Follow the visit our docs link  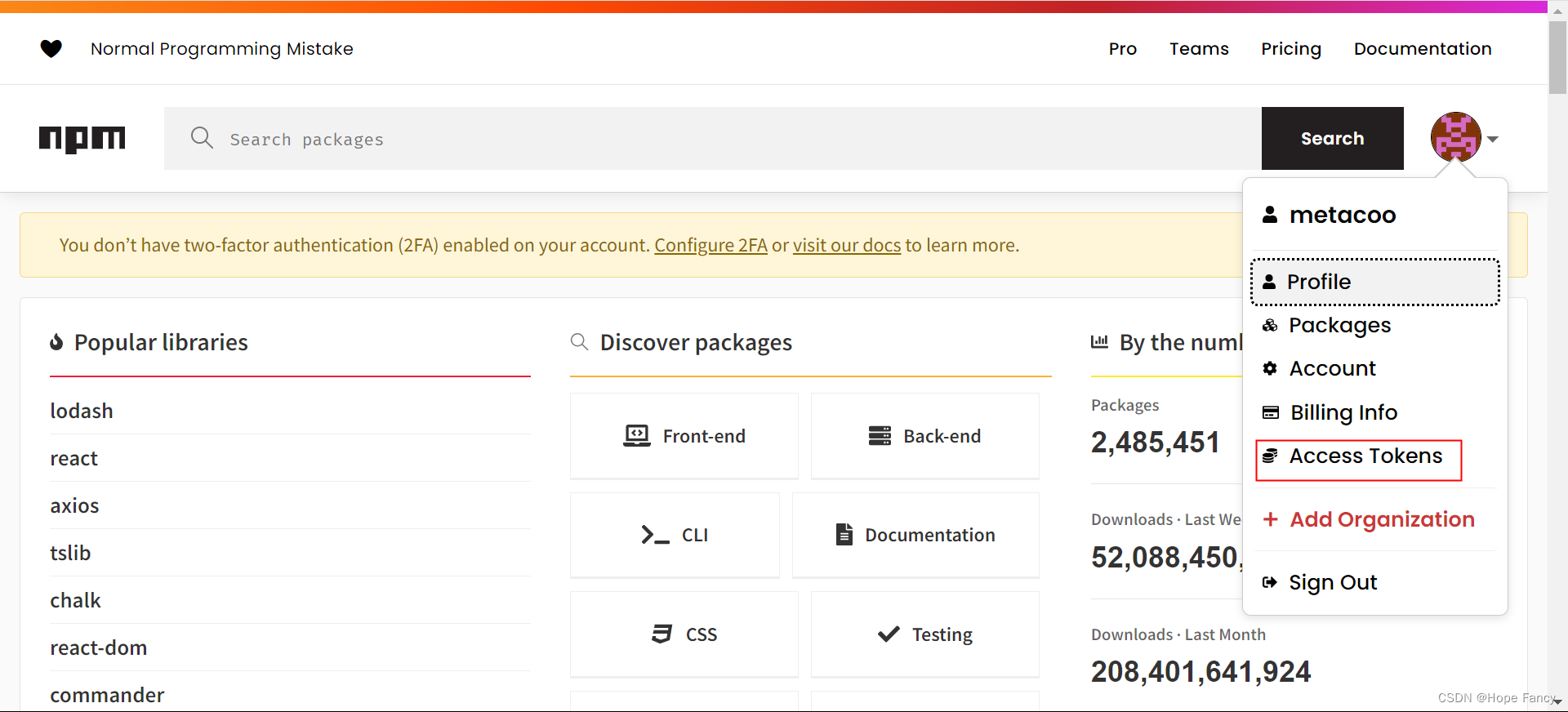[846, 245]
